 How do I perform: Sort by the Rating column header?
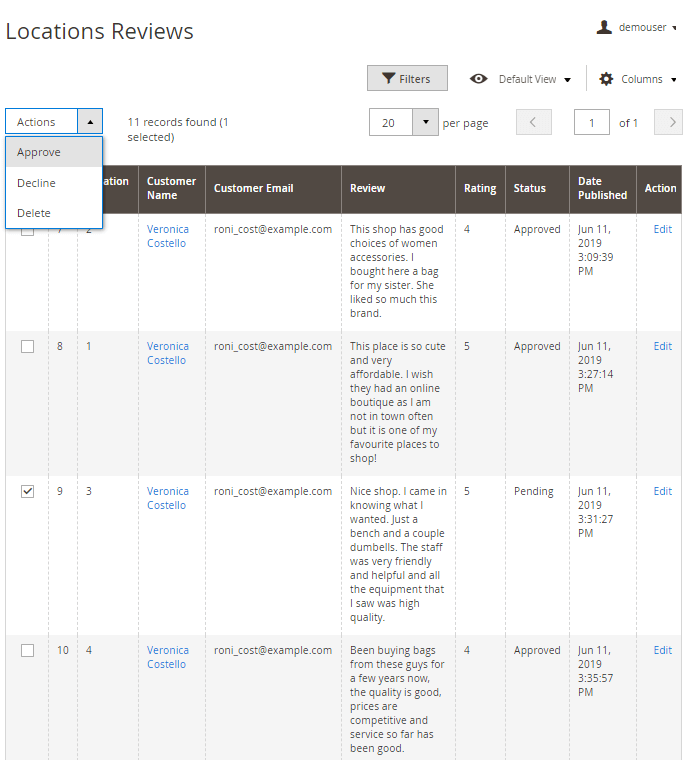click(480, 188)
